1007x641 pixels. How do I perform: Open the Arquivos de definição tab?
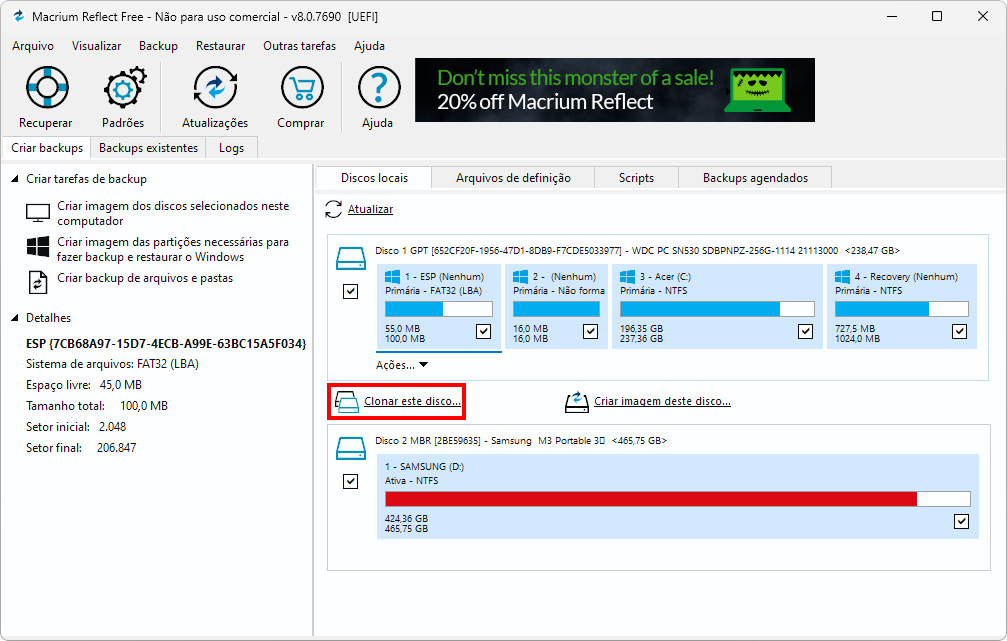click(x=513, y=178)
